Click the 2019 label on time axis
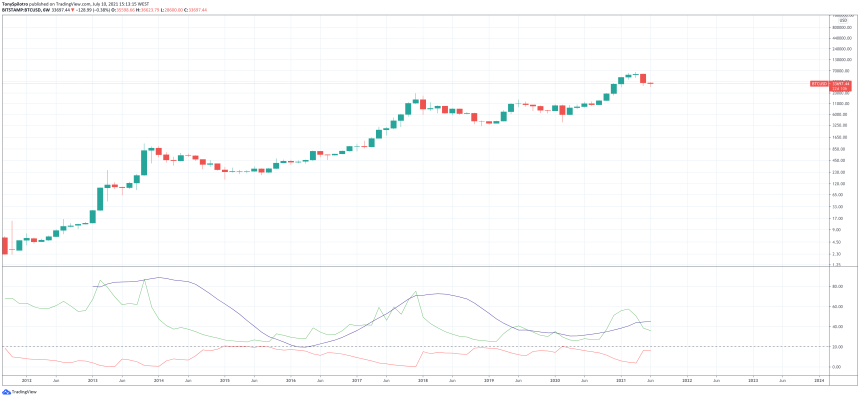860x398 pixels. pyautogui.click(x=489, y=379)
